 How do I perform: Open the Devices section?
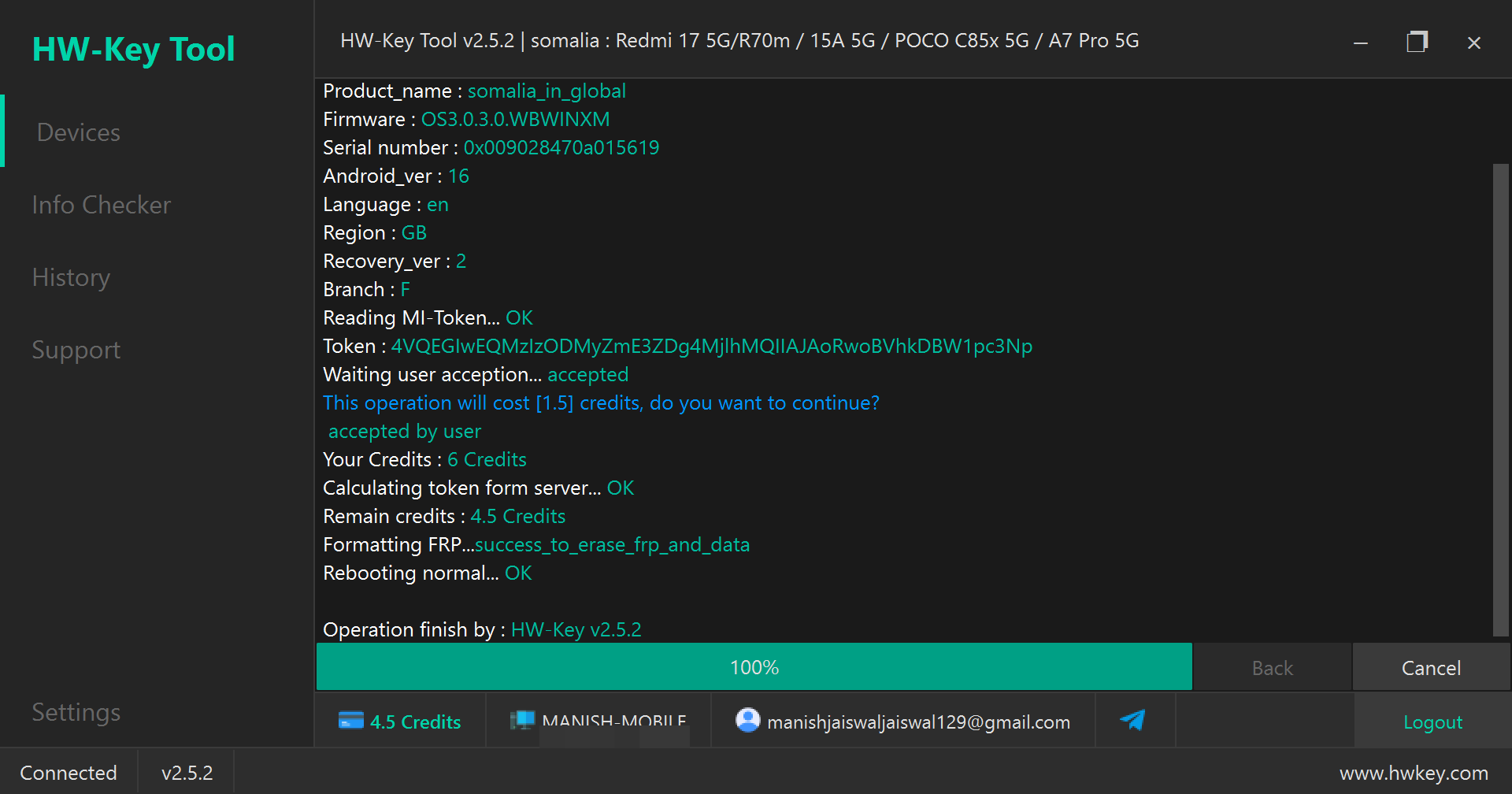[x=79, y=132]
